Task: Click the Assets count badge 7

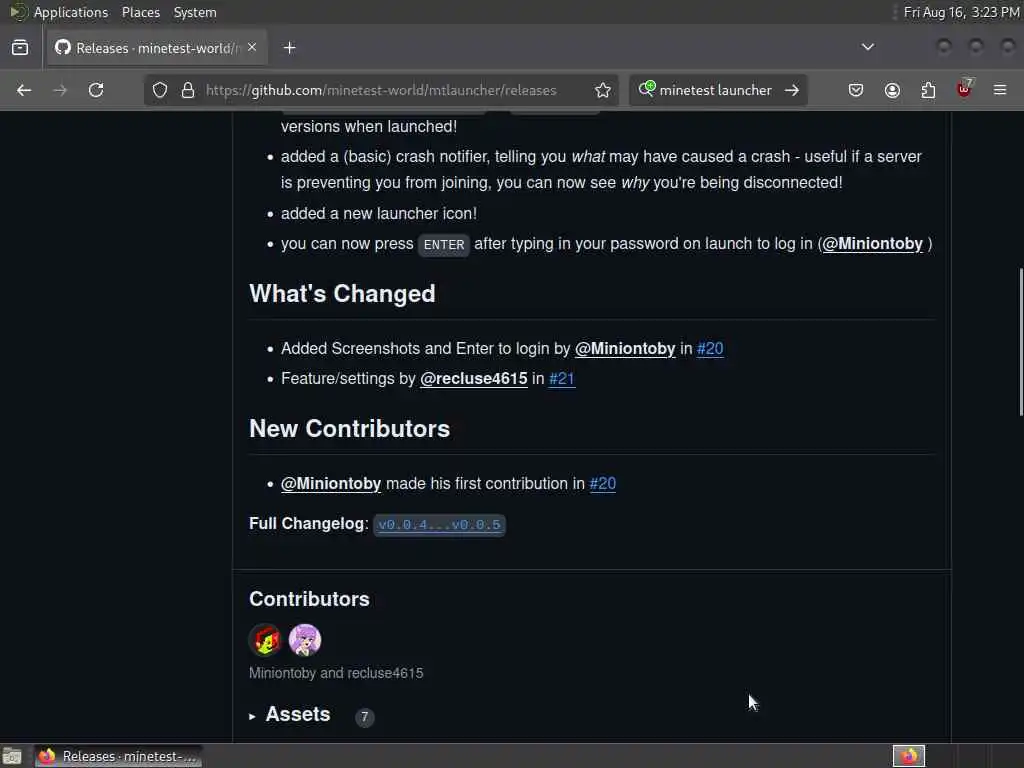Action: (364, 716)
